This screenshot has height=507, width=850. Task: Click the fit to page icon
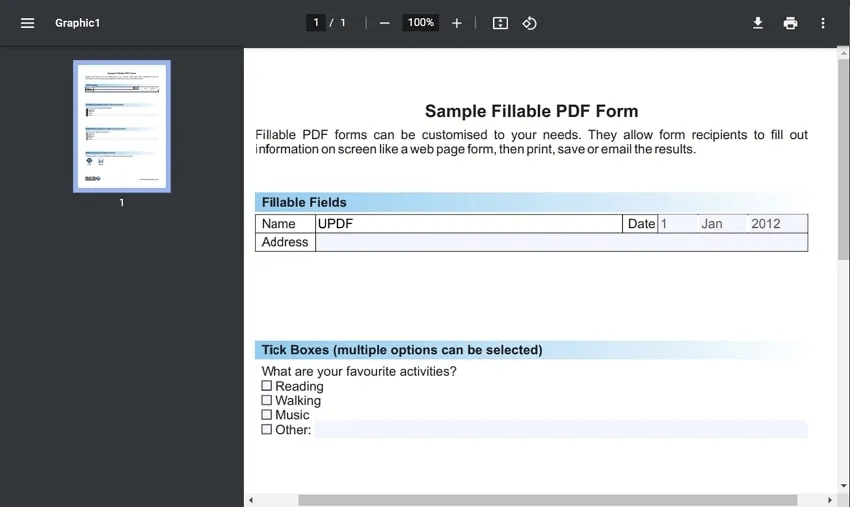click(501, 23)
